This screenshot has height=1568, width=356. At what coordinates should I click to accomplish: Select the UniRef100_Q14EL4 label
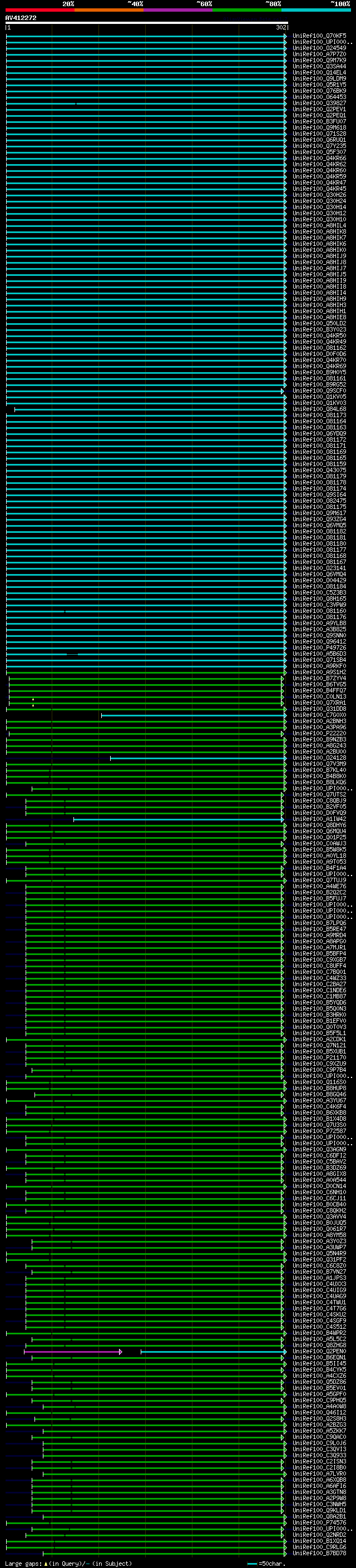click(x=319, y=72)
